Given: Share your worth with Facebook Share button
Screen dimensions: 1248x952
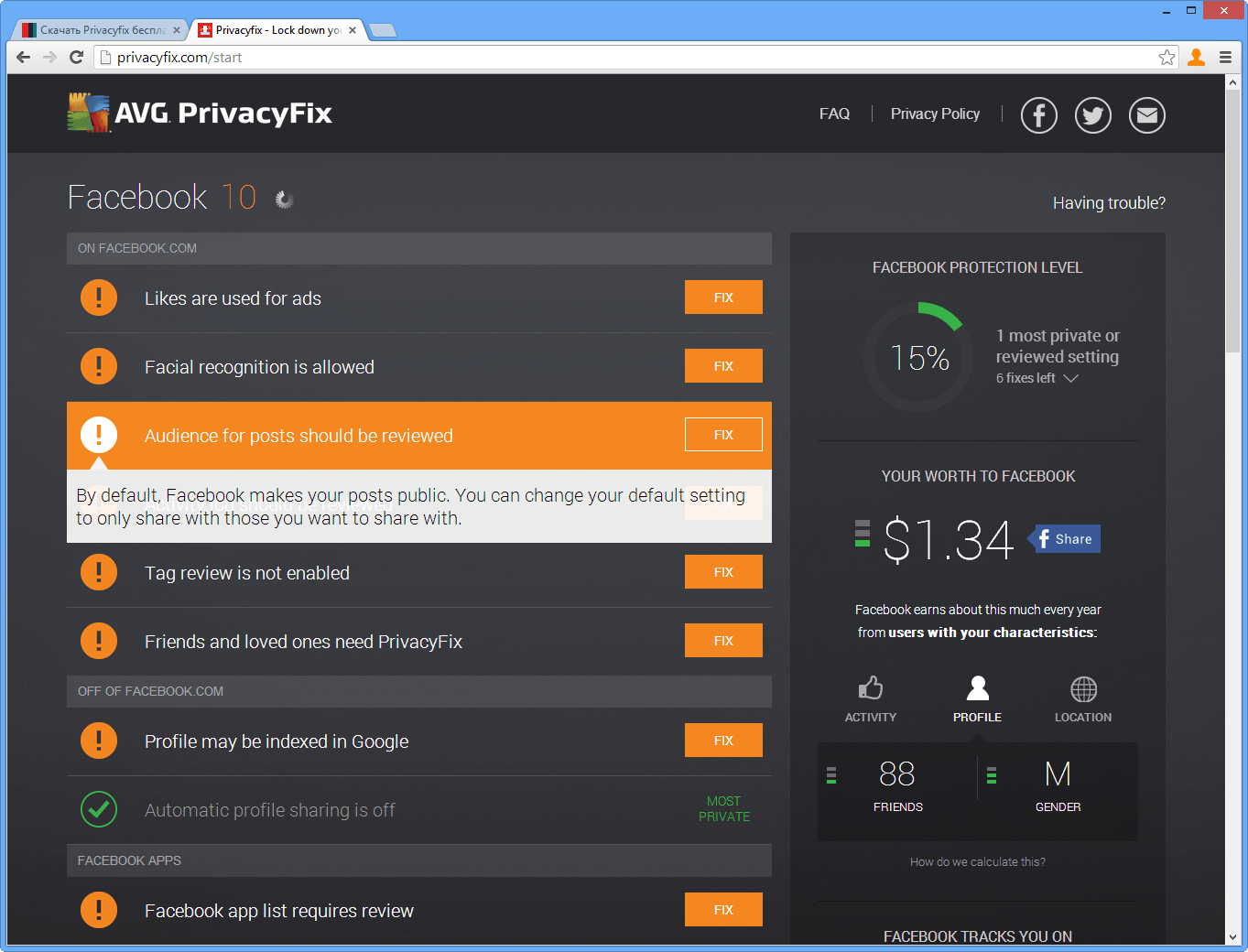Looking at the screenshot, I should click(1064, 539).
